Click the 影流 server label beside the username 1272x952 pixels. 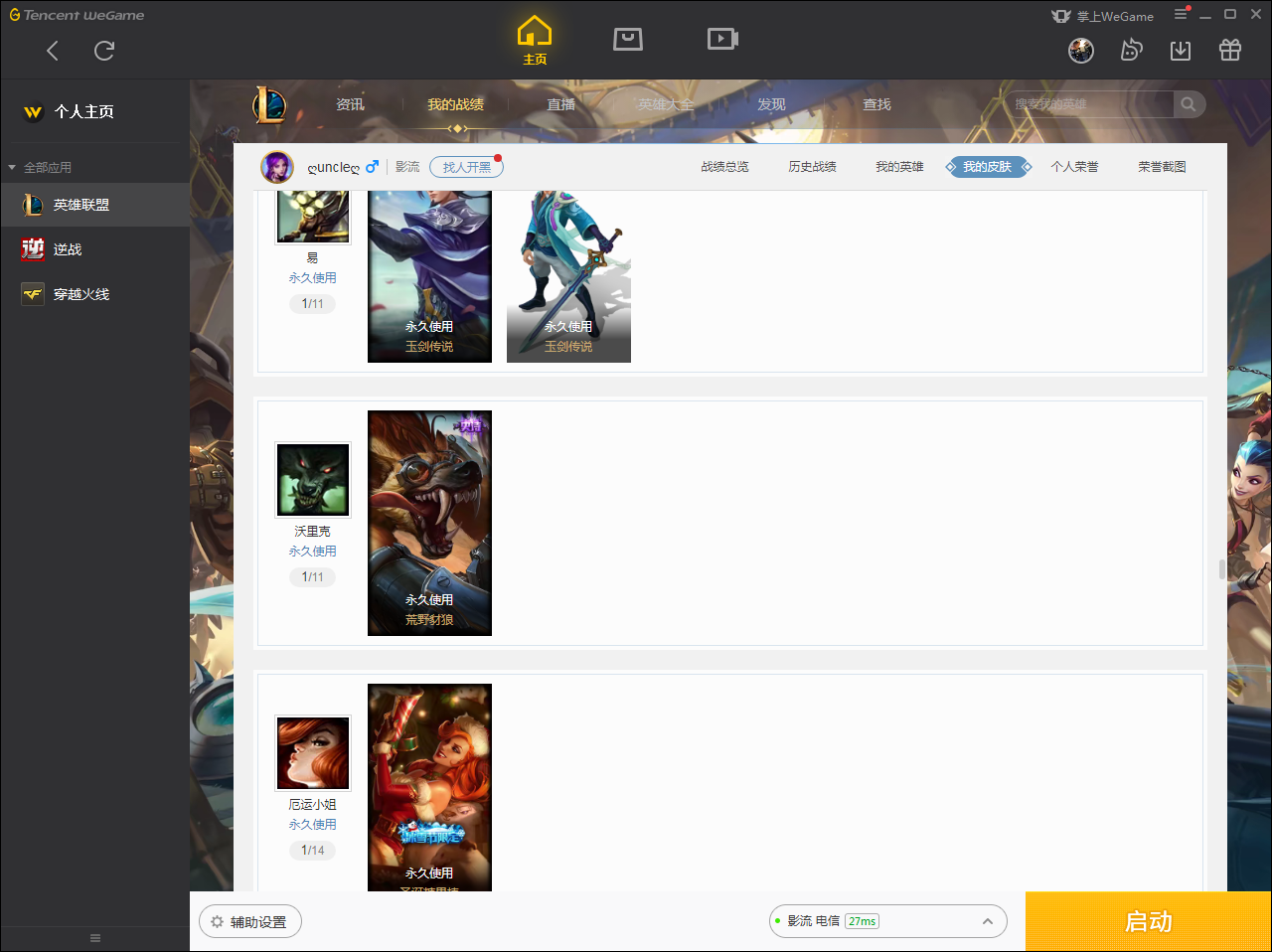click(x=407, y=167)
